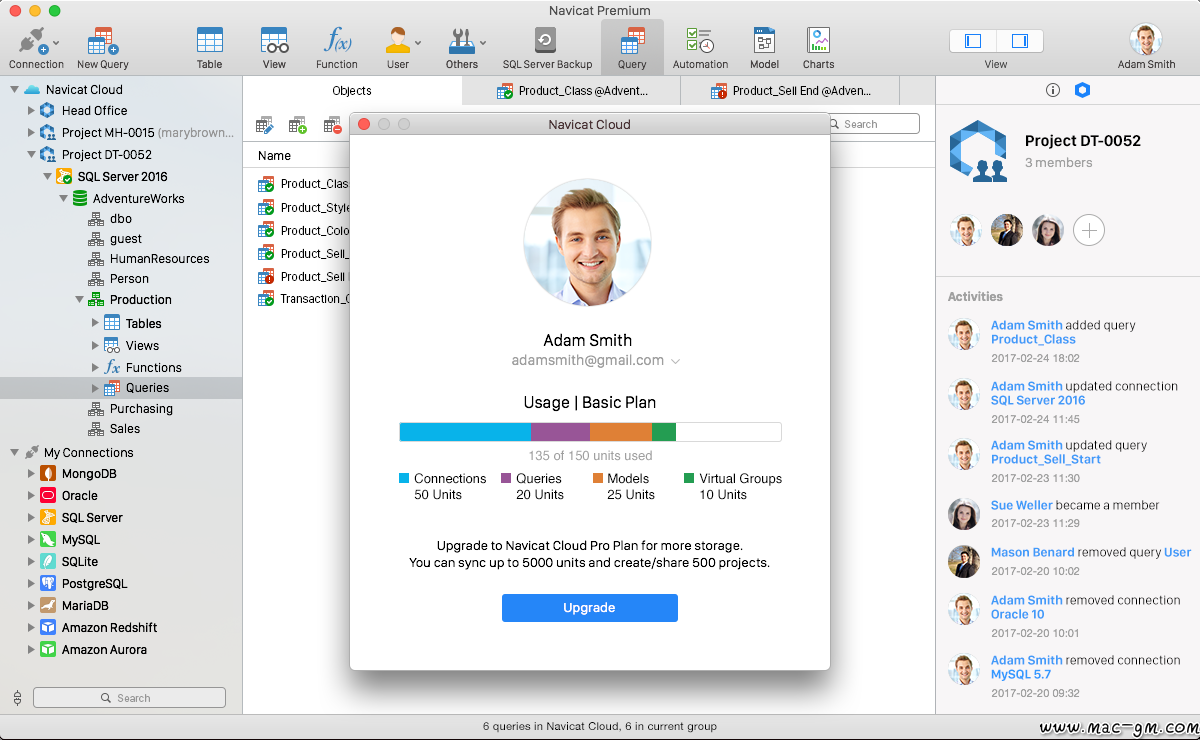The image size is (1200, 740).
Task: Click the add member plus button
Action: [1089, 231]
